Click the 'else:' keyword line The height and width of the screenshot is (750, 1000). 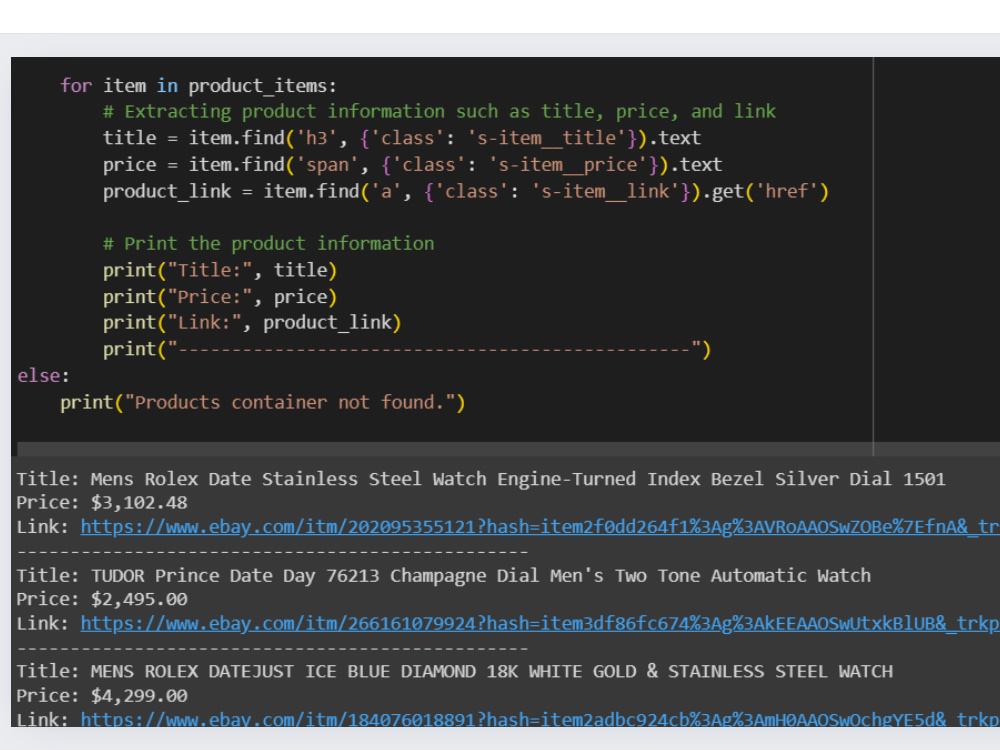pos(43,376)
